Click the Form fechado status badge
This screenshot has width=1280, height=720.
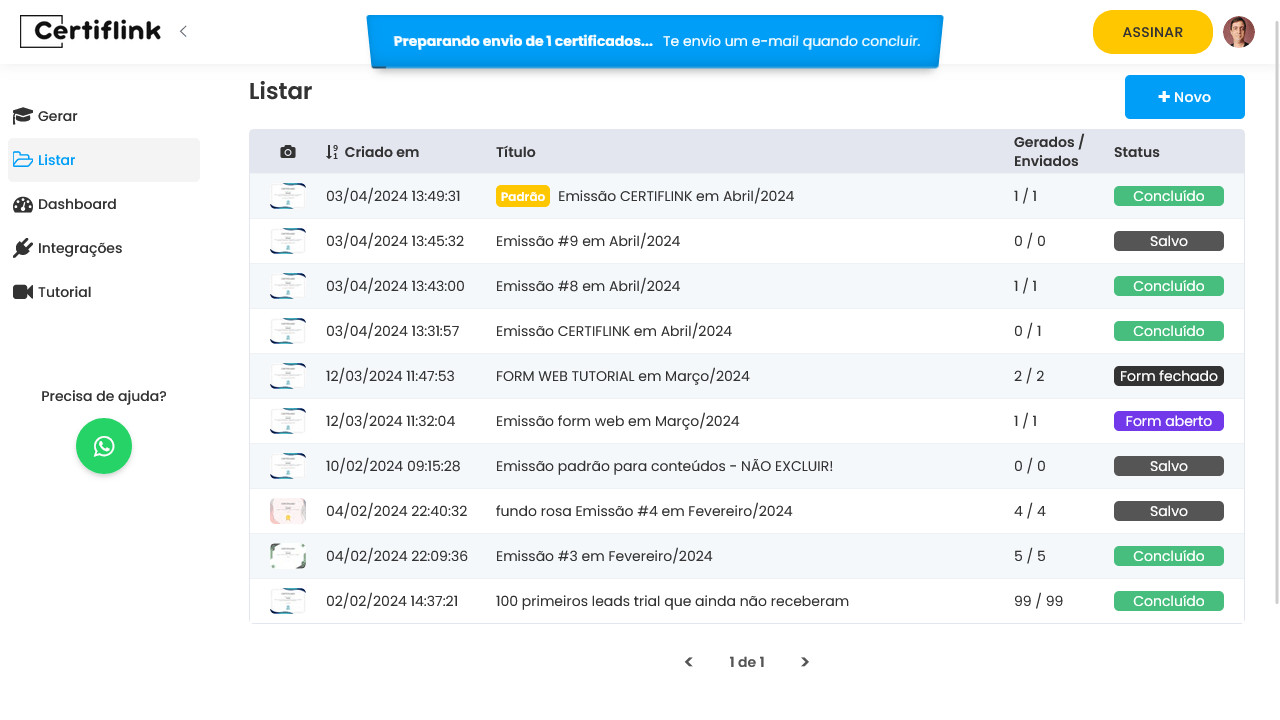[1168, 376]
